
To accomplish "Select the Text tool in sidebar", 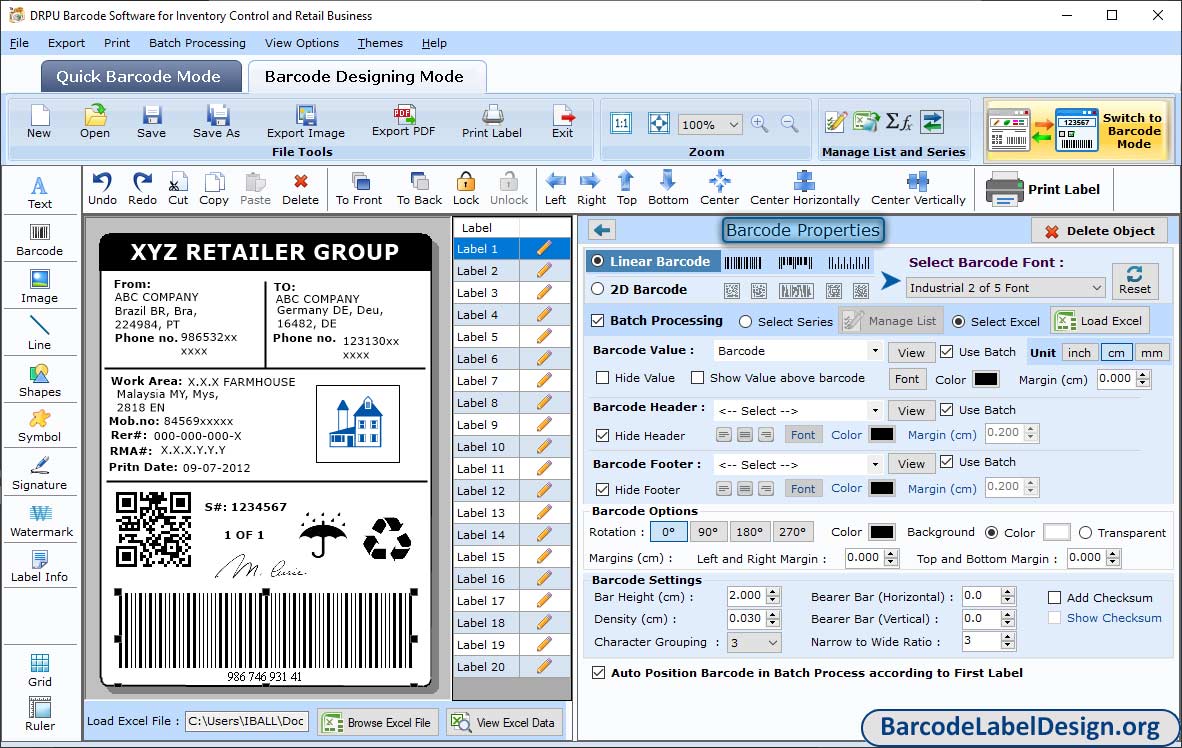I will click(x=39, y=192).
